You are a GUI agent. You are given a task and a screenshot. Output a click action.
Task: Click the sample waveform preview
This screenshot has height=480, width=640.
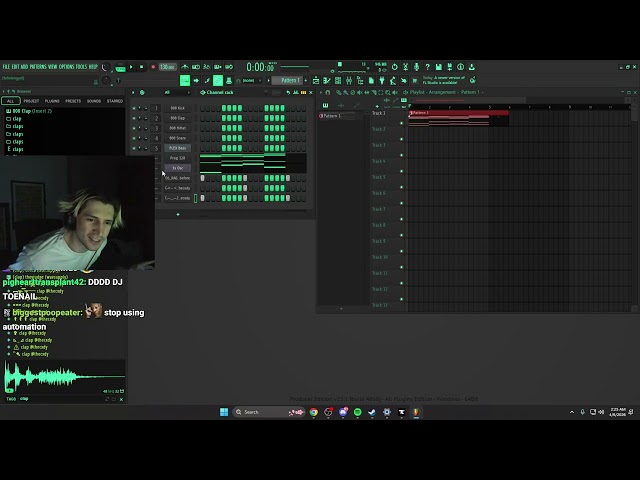[x=64, y=376]
